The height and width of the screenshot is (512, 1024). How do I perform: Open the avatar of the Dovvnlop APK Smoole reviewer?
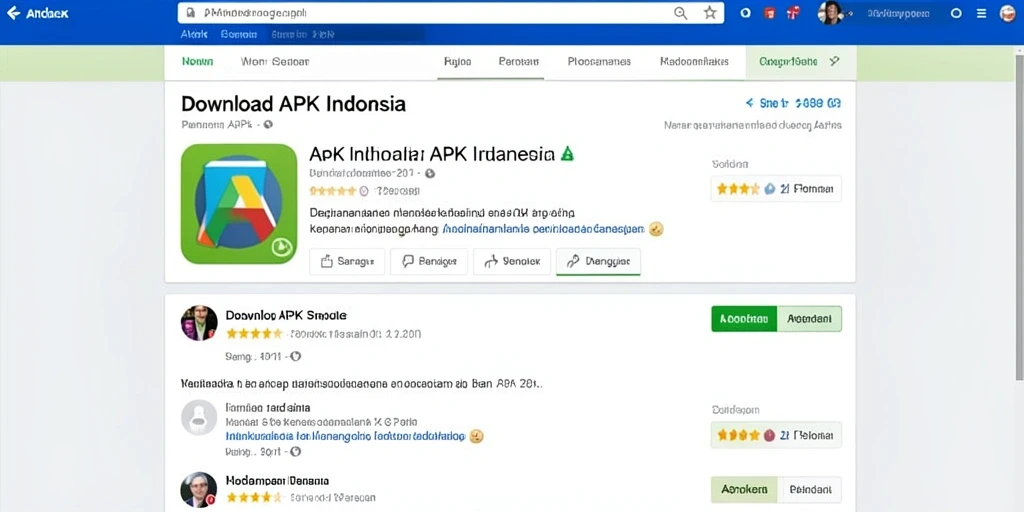click(x=199, y=323)
